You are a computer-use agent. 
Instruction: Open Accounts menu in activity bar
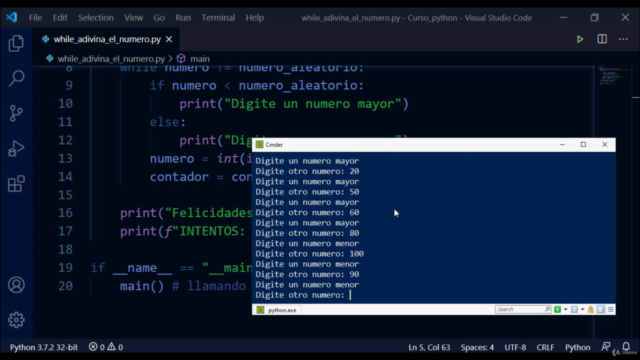pyautogui.click(x=16, y=285)
